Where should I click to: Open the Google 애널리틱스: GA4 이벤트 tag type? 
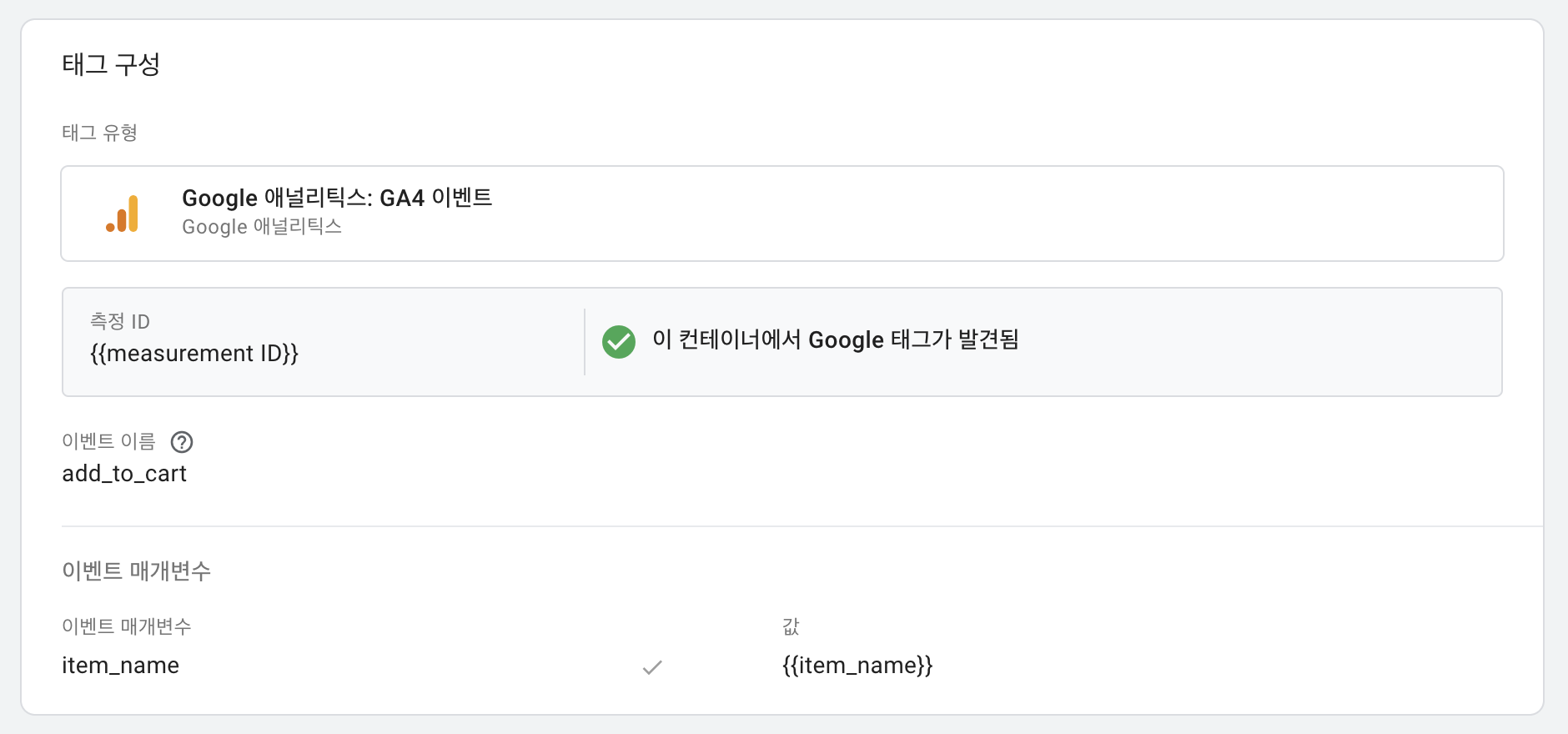pos(337,198)
